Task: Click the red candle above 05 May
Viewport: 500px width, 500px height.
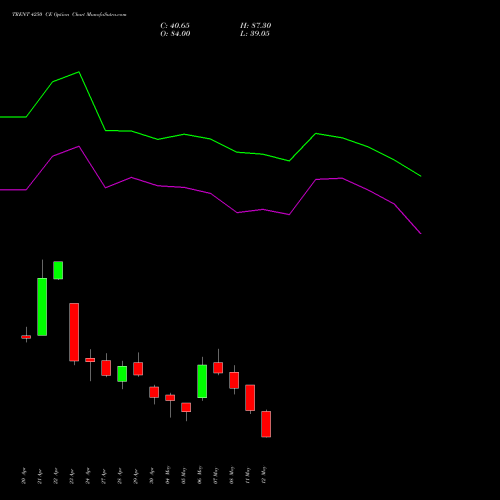Action: tap(186, 407)
